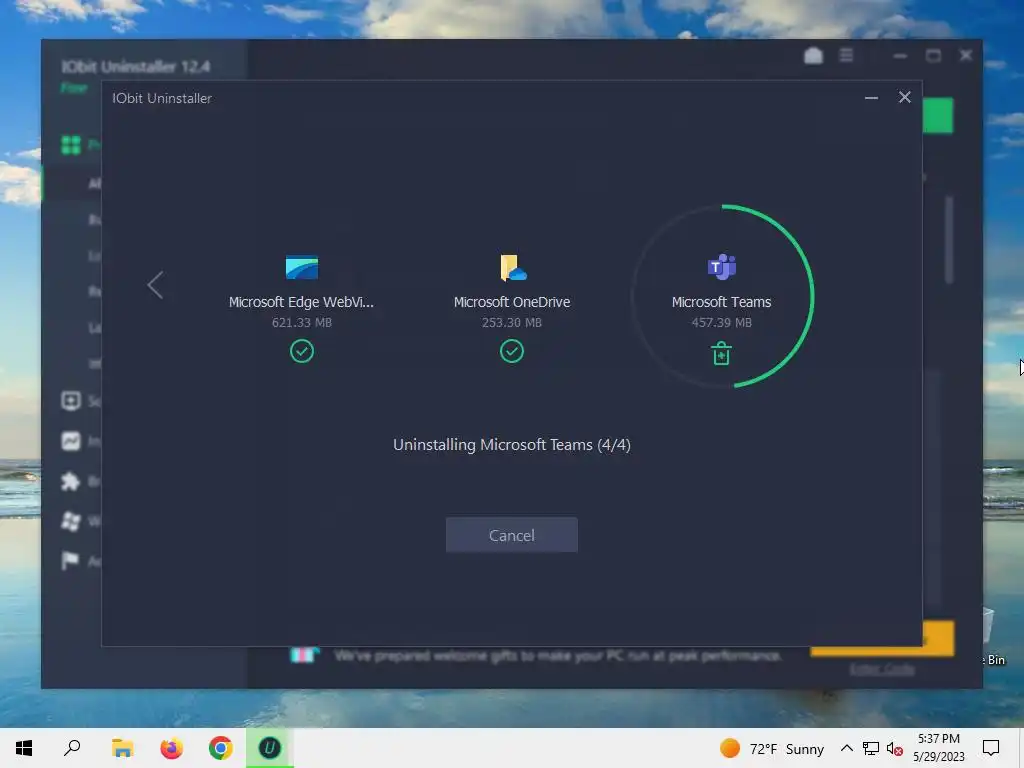This screenshot has width=1024, height=768.
Task: Click the 457.39 MB size text
Action: tap(721, 323)
